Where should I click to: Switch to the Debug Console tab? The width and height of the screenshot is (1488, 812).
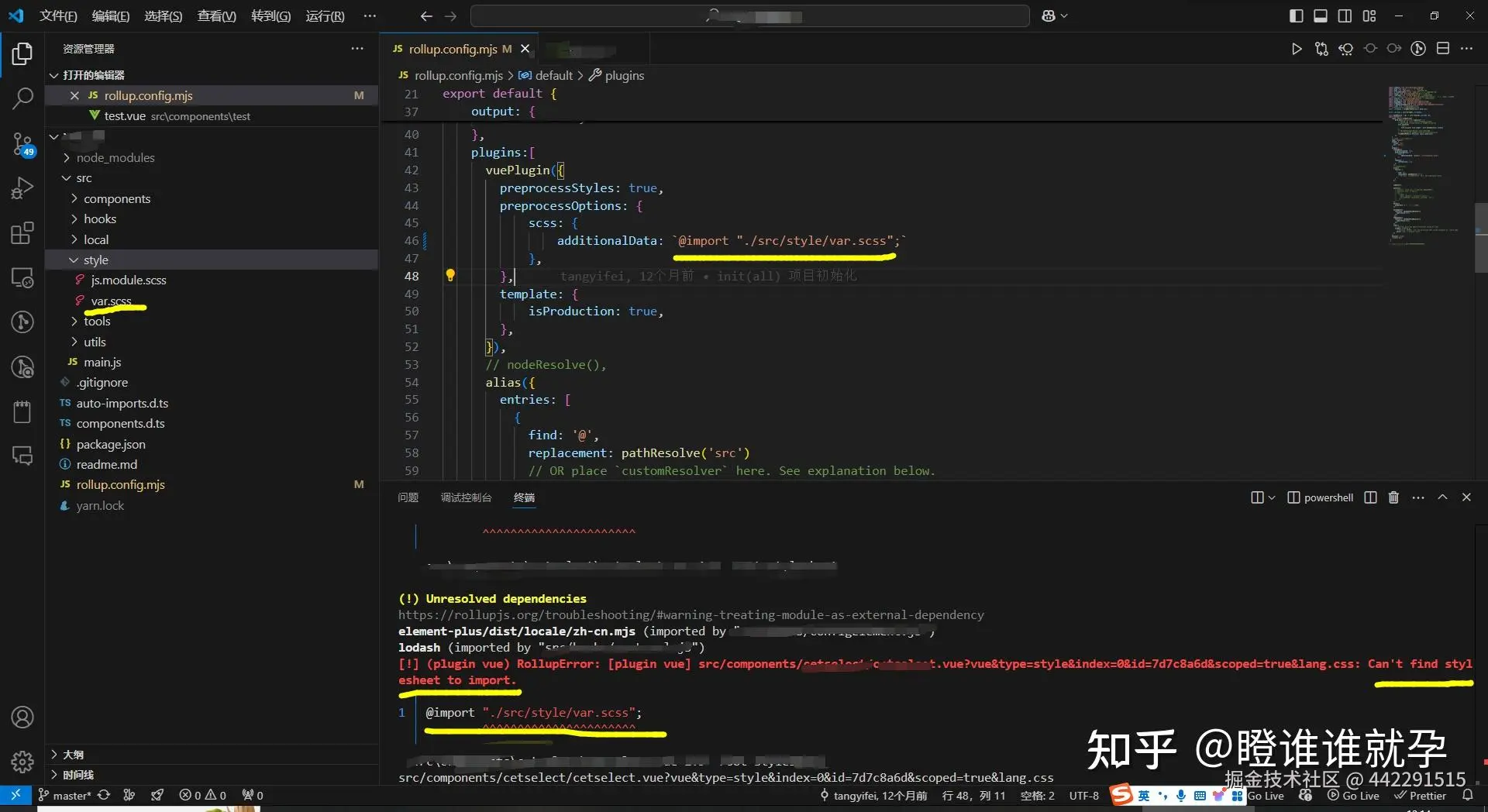466,497
